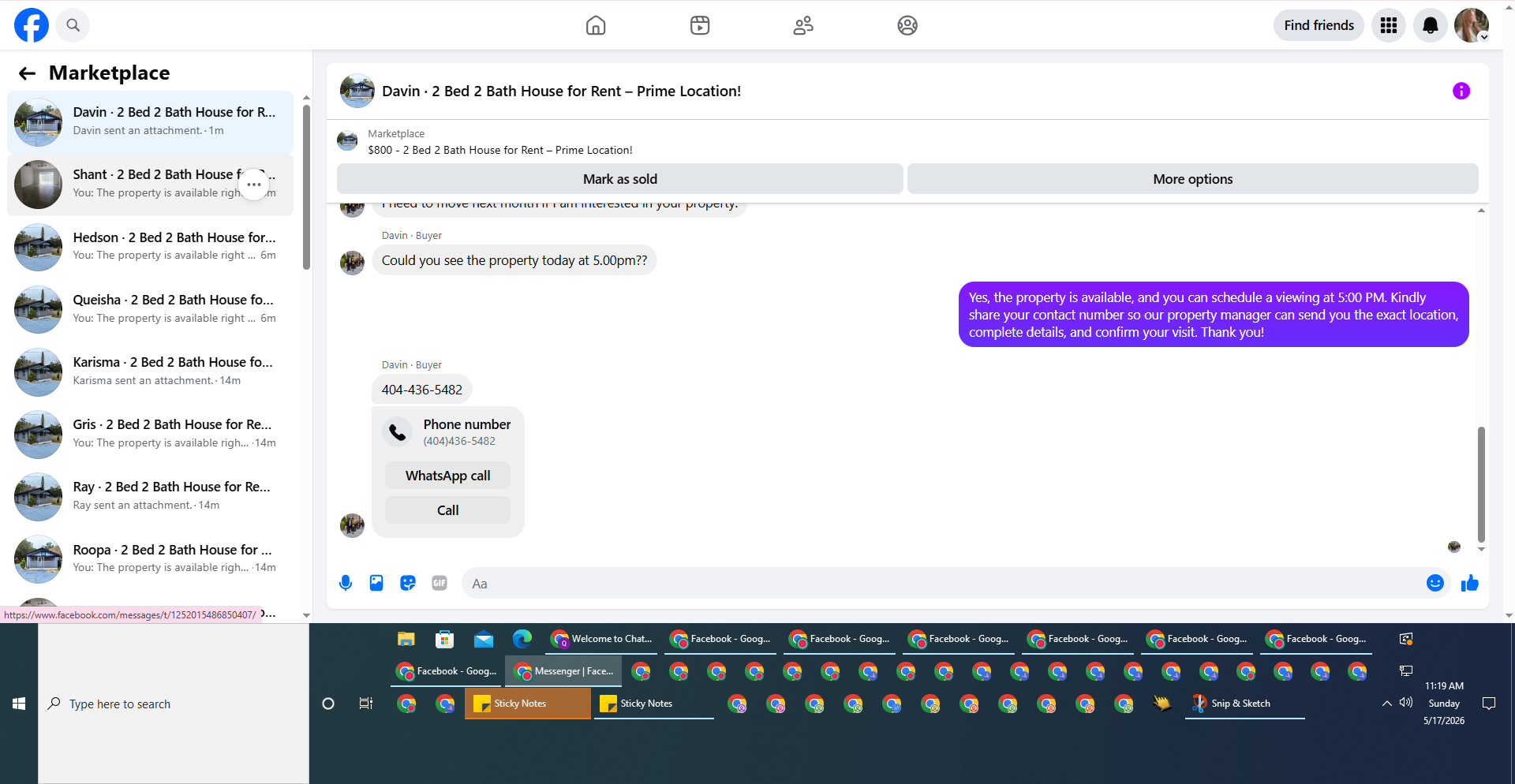Switch to the Messenger | Face... taskbar window
This screenshot has height=784, width=1515.
pos(564,671)
